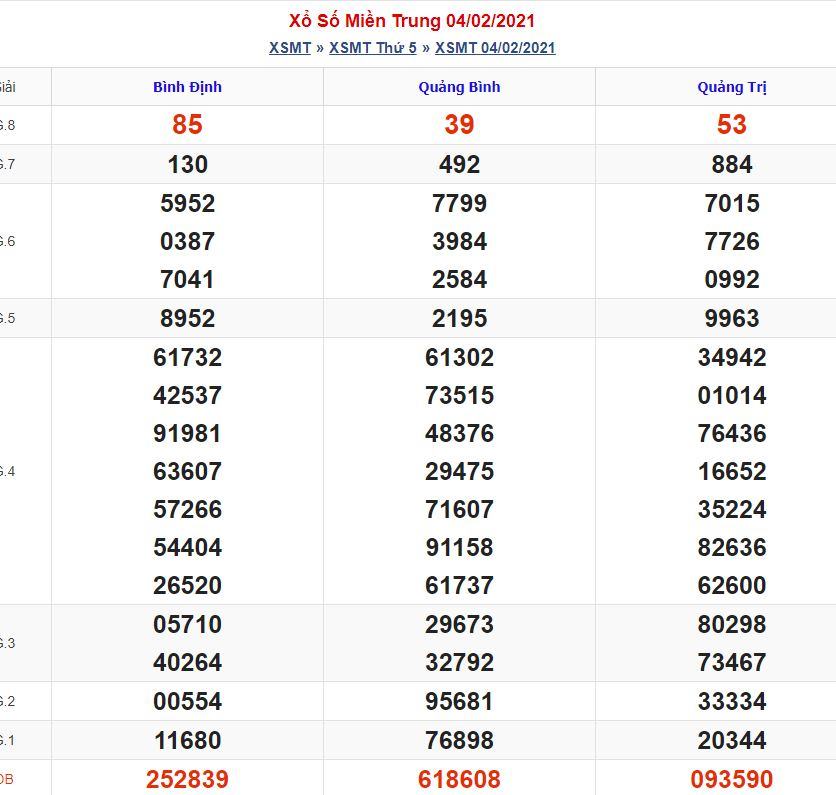Select the number 7799

459,203
